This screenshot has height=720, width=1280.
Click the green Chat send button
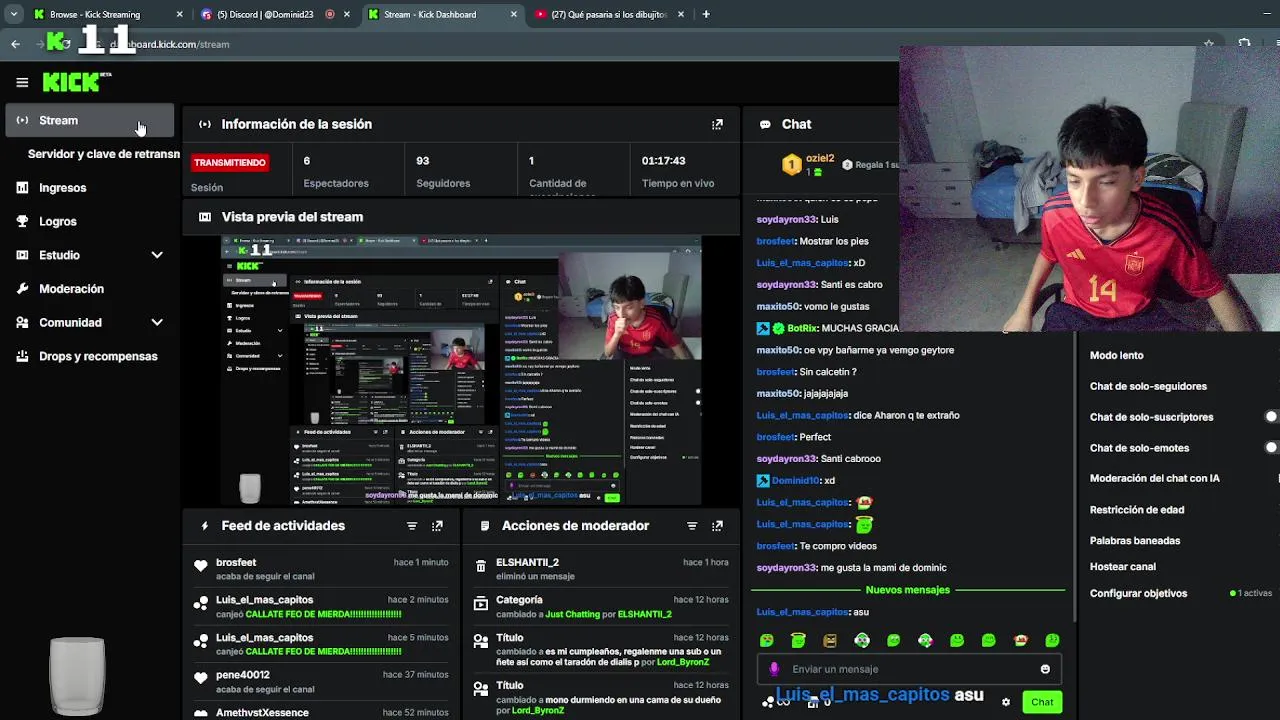pos(1042,702)
